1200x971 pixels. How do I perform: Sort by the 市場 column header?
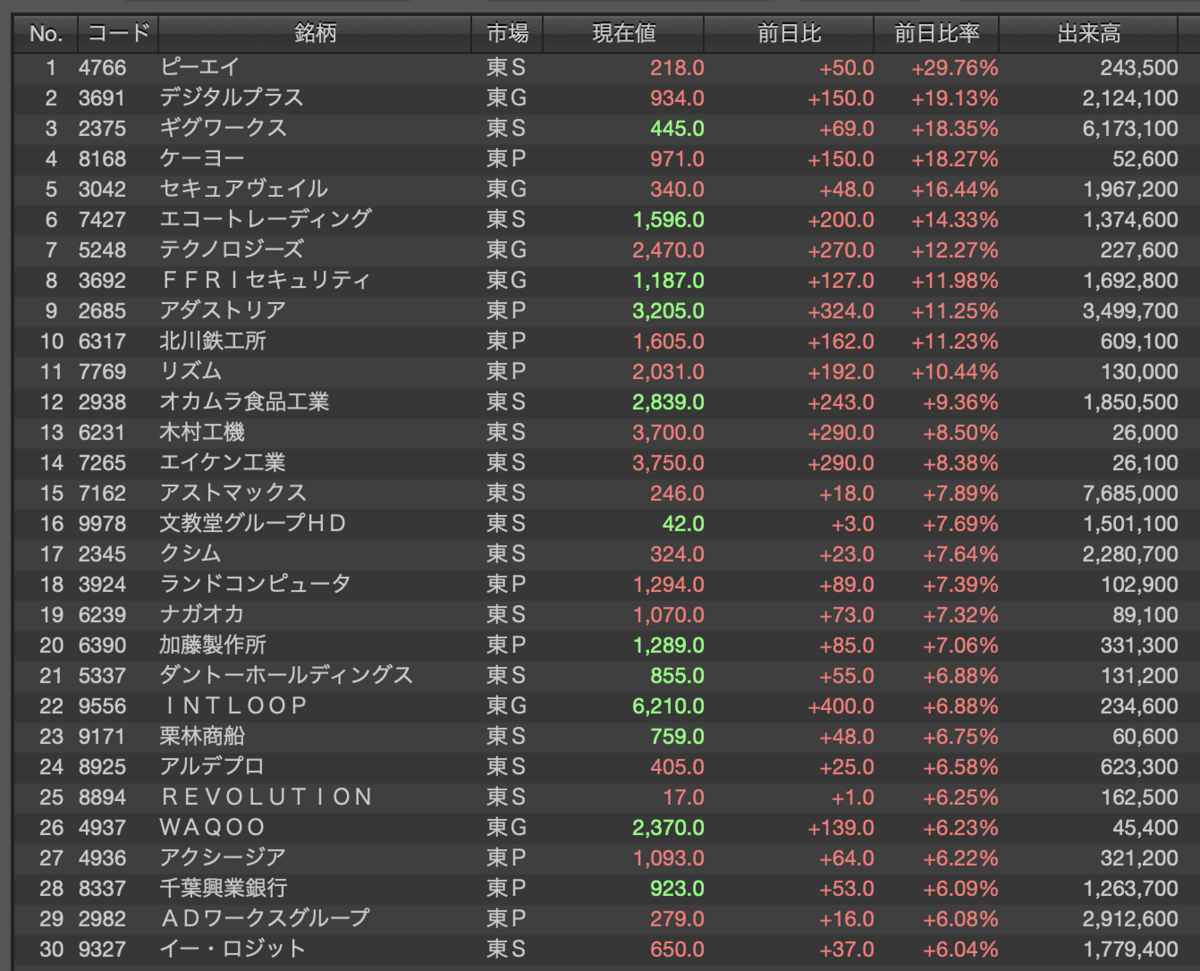[x=508, y=34]
